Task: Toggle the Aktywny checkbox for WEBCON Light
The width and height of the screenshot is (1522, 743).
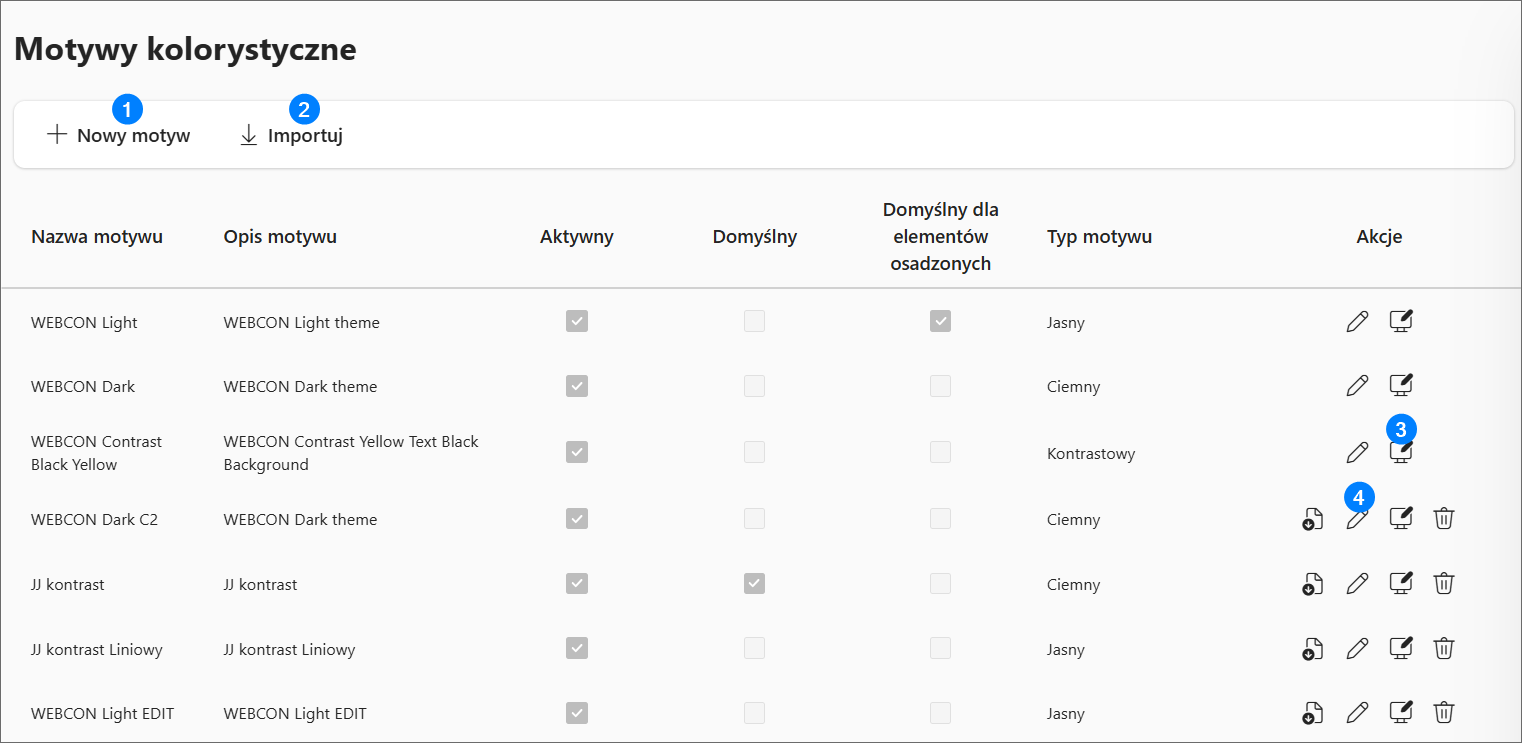Action: pyautogui.click(x=577, y=321)
